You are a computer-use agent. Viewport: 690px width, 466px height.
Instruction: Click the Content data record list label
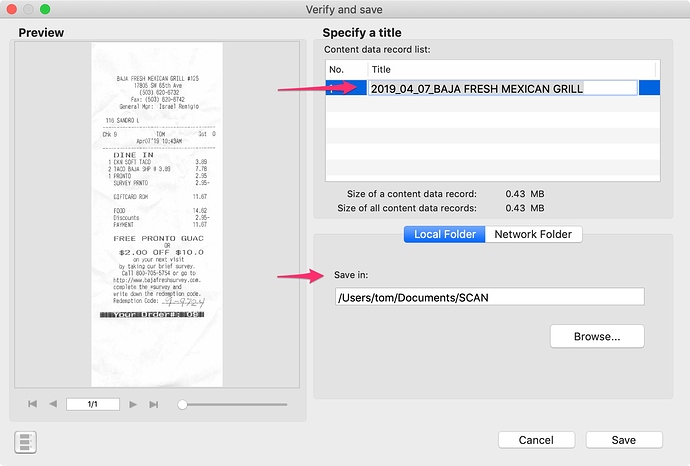tap(377, 50)
